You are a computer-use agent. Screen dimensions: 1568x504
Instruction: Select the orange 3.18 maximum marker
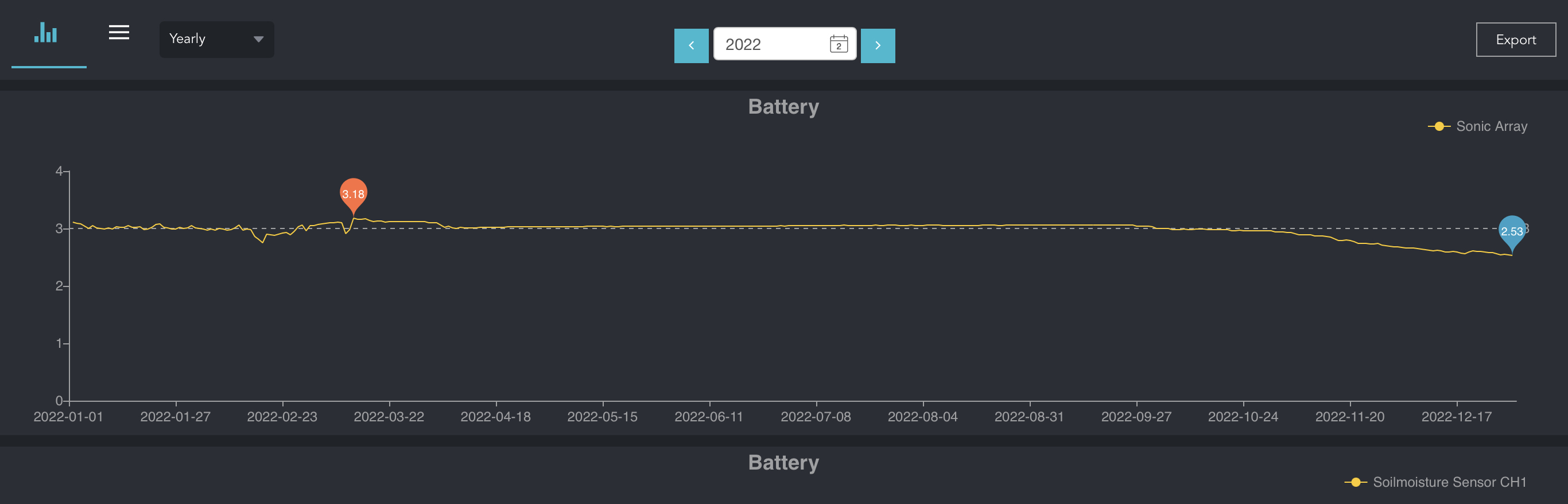pos(353,193)
